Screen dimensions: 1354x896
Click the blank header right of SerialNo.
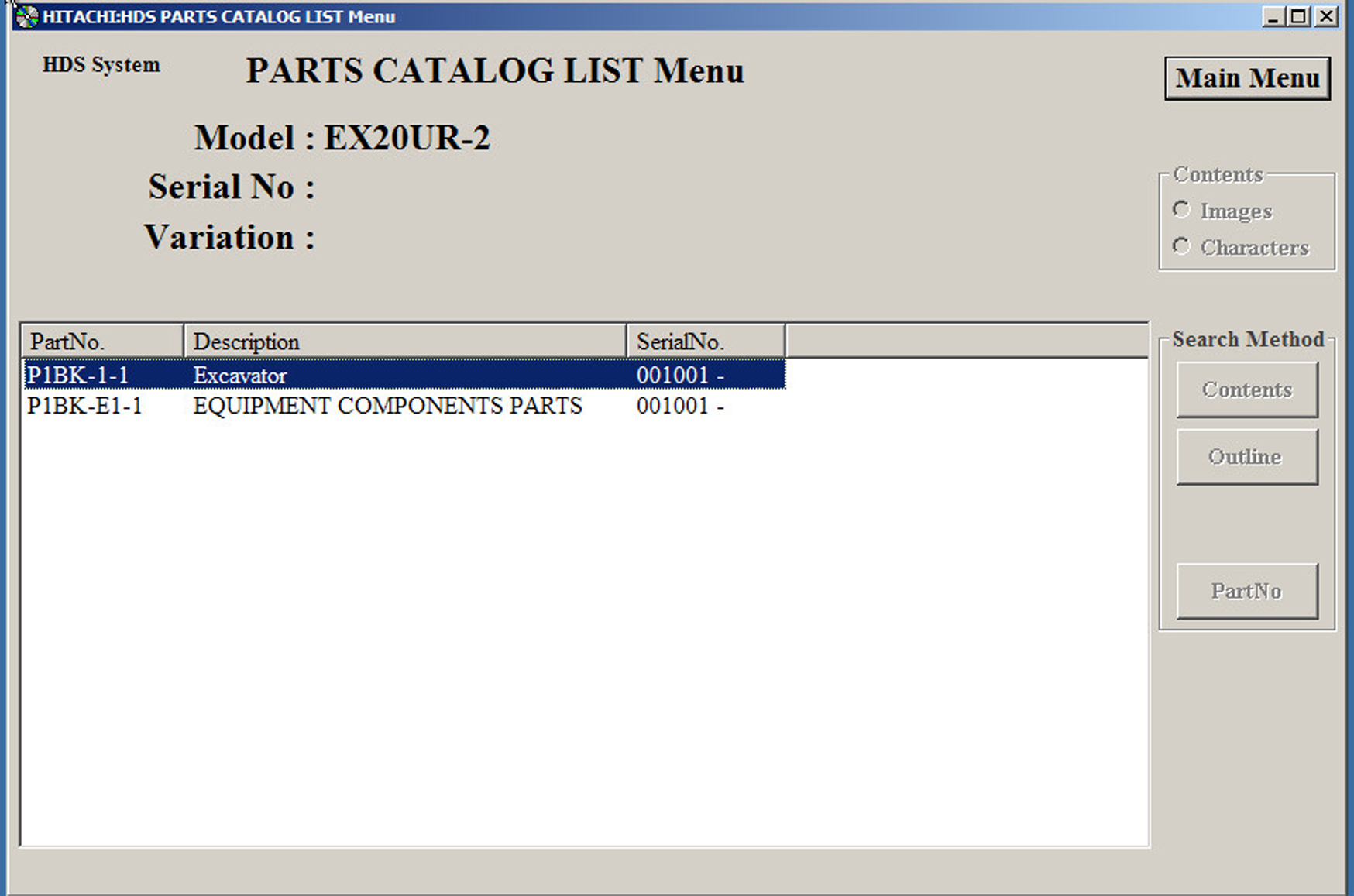(x=966, y=342)
